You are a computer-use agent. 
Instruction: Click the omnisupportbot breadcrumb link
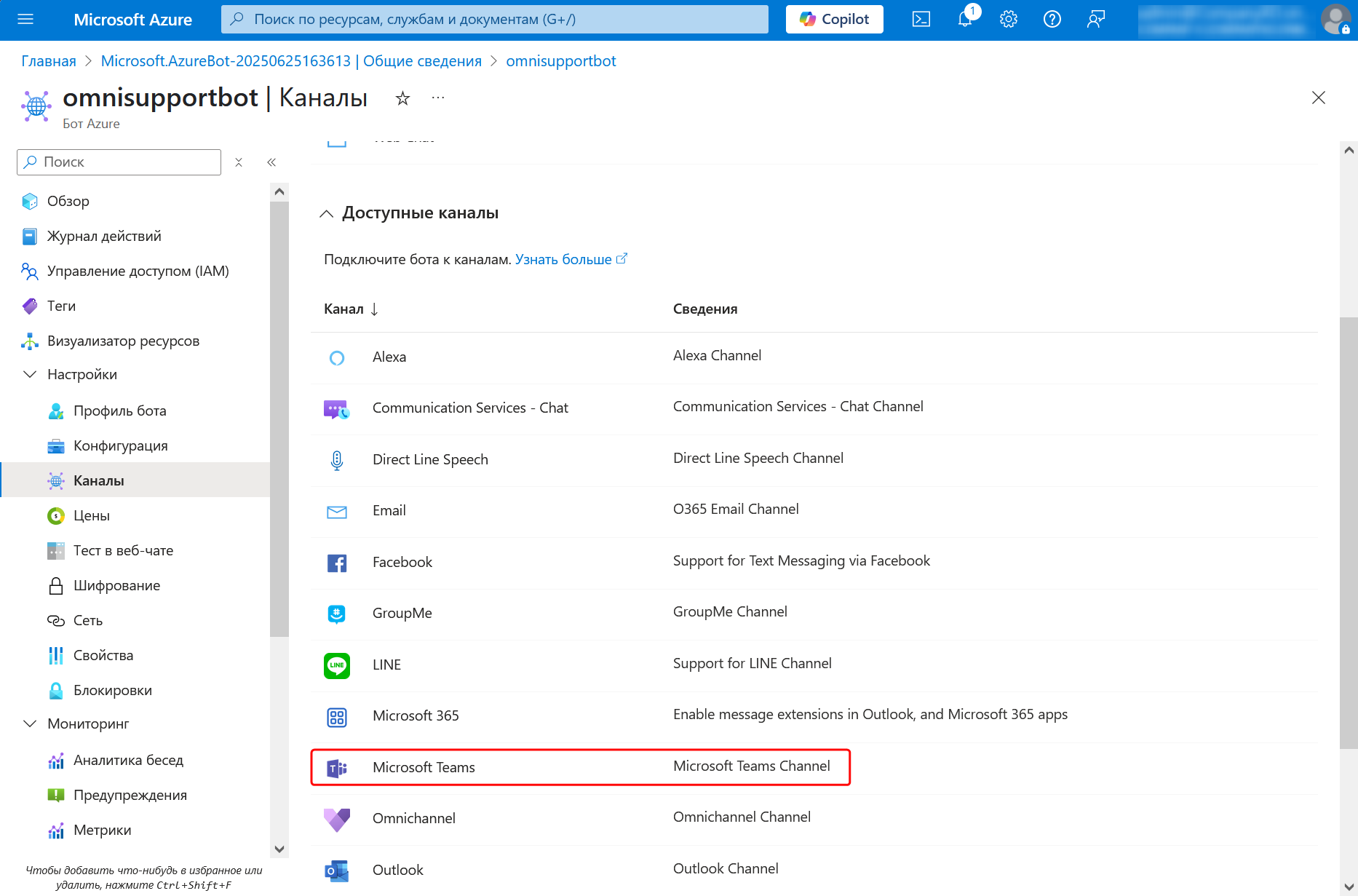(561, 61)
